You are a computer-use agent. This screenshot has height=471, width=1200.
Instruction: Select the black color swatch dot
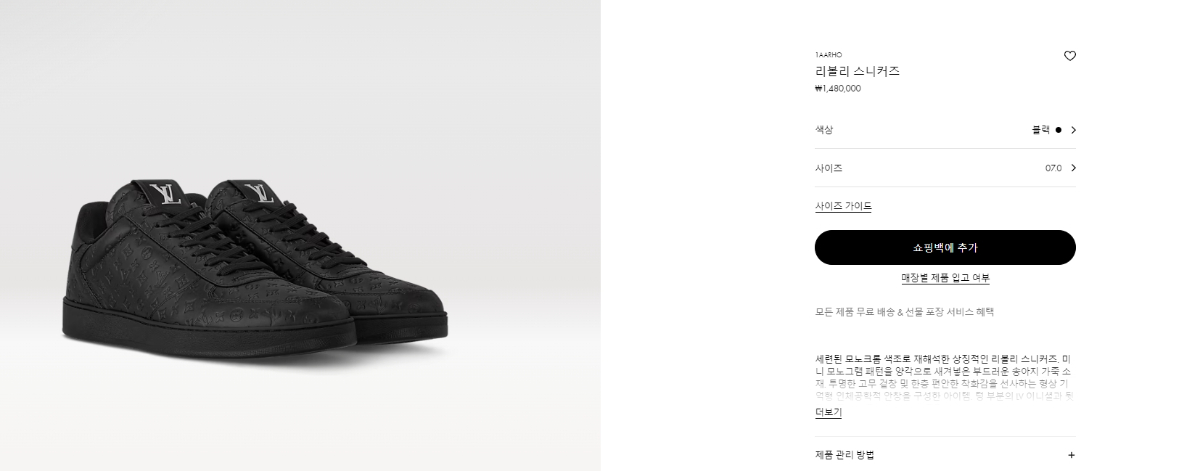point(1058,130)
